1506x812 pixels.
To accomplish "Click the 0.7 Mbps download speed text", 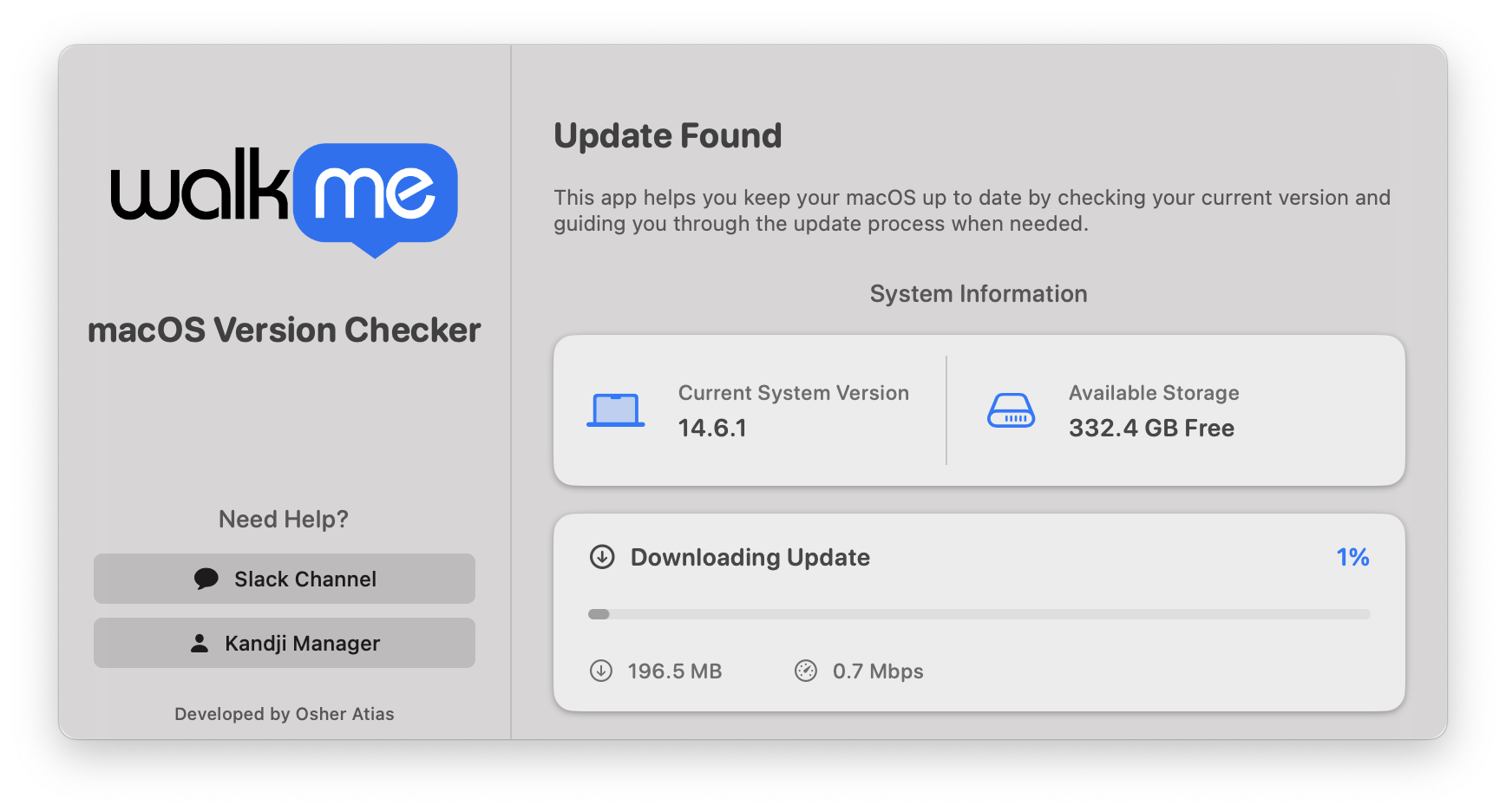I will click(x=877, y=671).
